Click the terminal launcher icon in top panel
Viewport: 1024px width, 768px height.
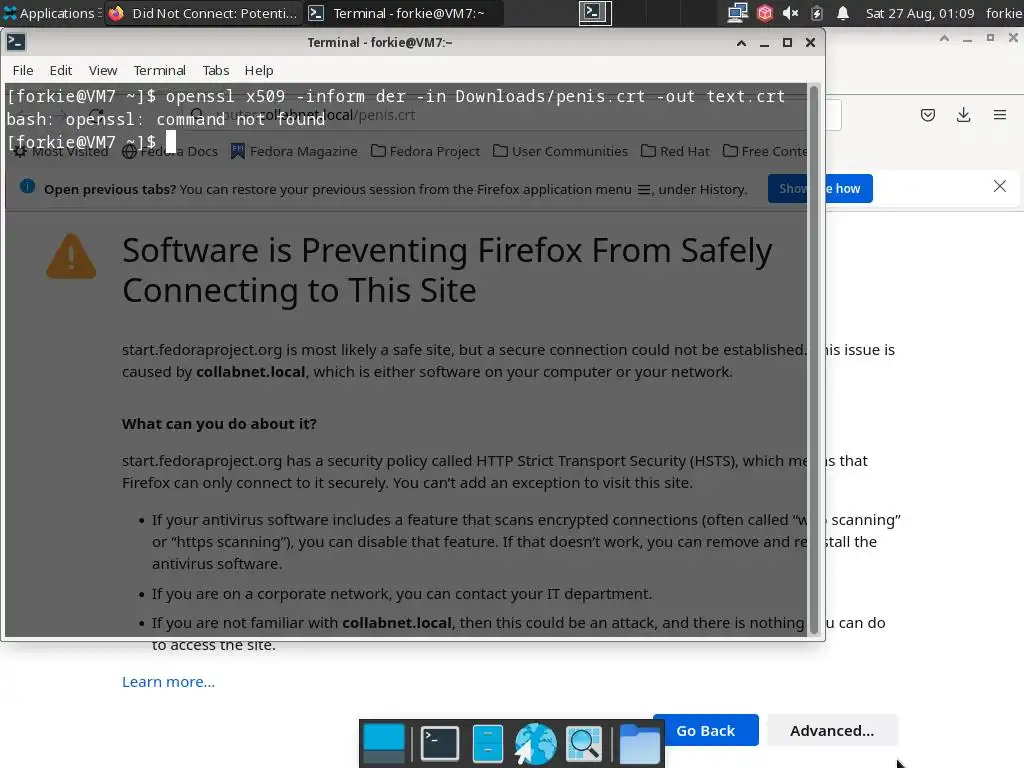tap(595, 13)
